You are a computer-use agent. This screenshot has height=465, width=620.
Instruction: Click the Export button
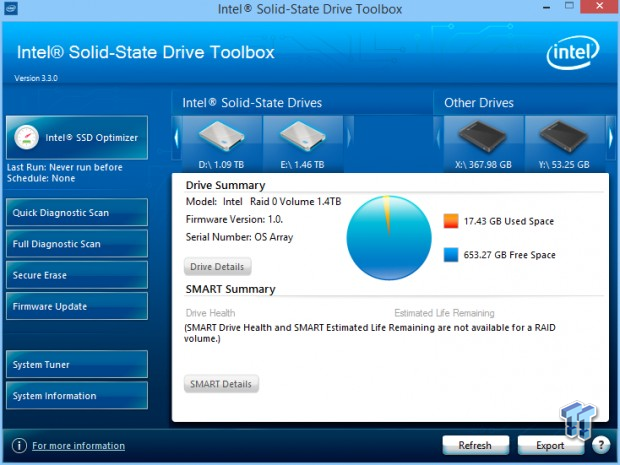point(550,445)
